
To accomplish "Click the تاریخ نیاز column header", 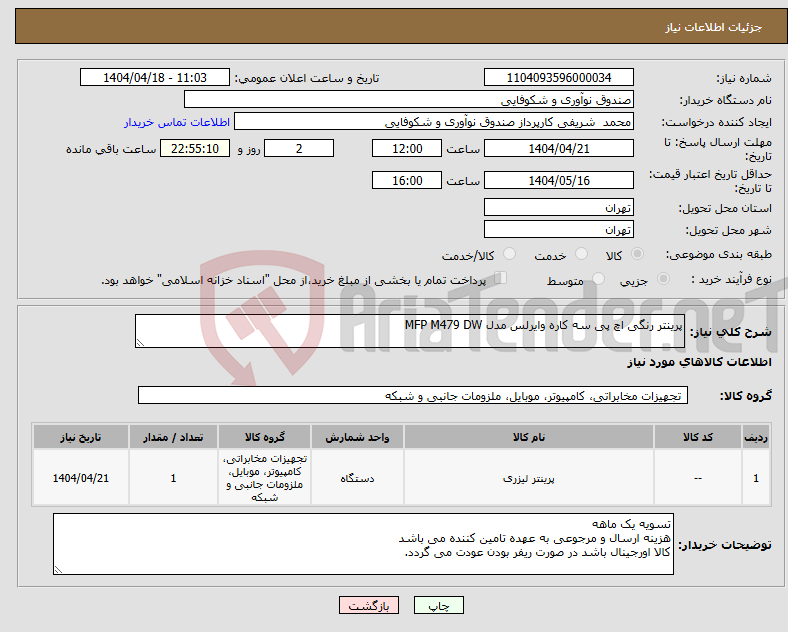I will [81, 437].
